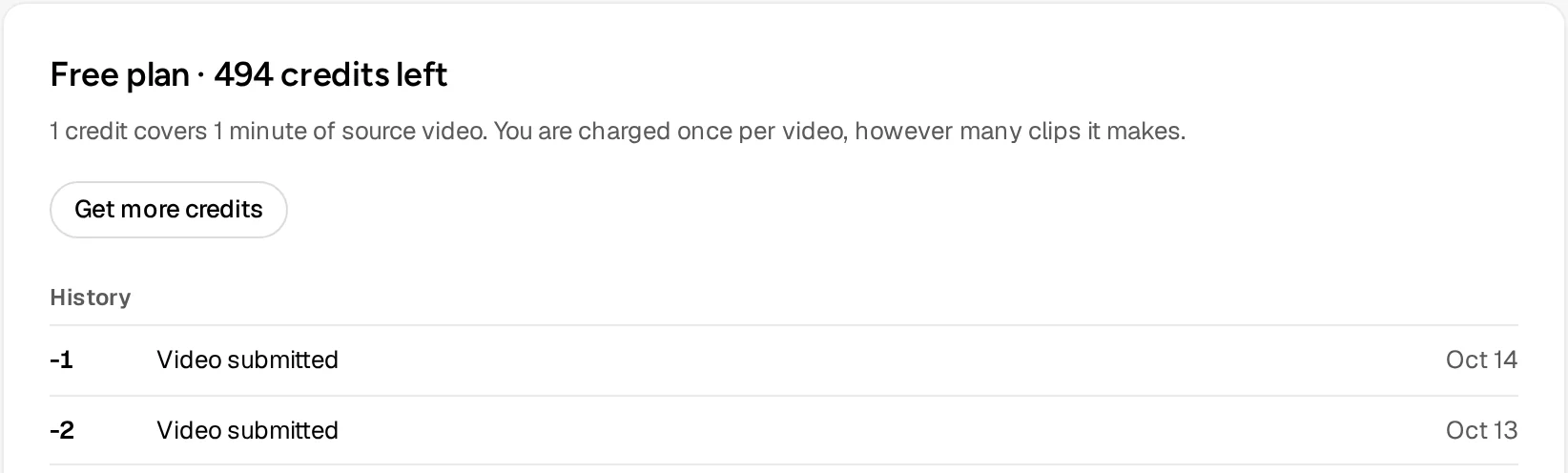
Task: Select the Oct 13 date
Action: tap(1481, 431)
